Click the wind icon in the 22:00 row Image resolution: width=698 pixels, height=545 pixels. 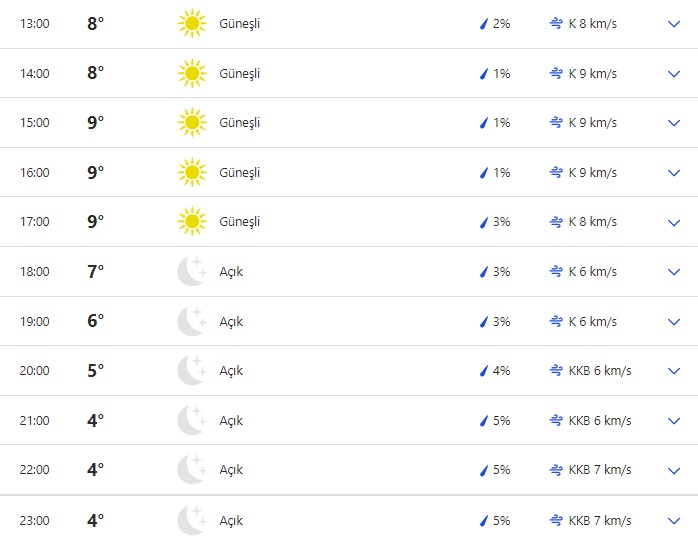pos(556,470)
